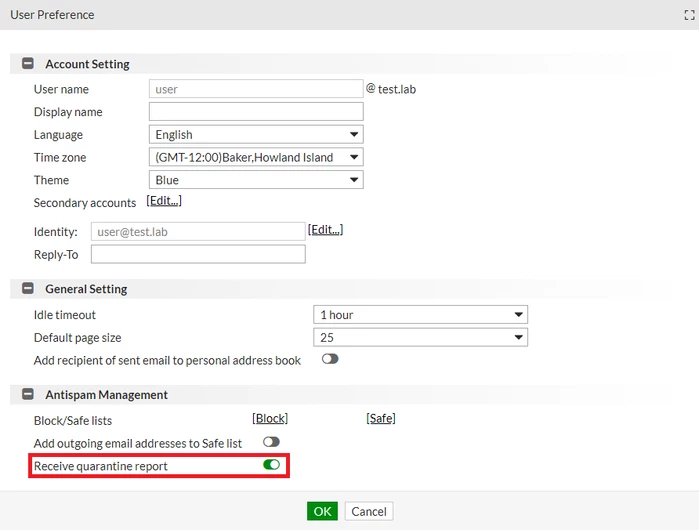Image resolution: width=699 pixels, height=530 pixels.
Task: Open the Block list link
Action: 270,419
